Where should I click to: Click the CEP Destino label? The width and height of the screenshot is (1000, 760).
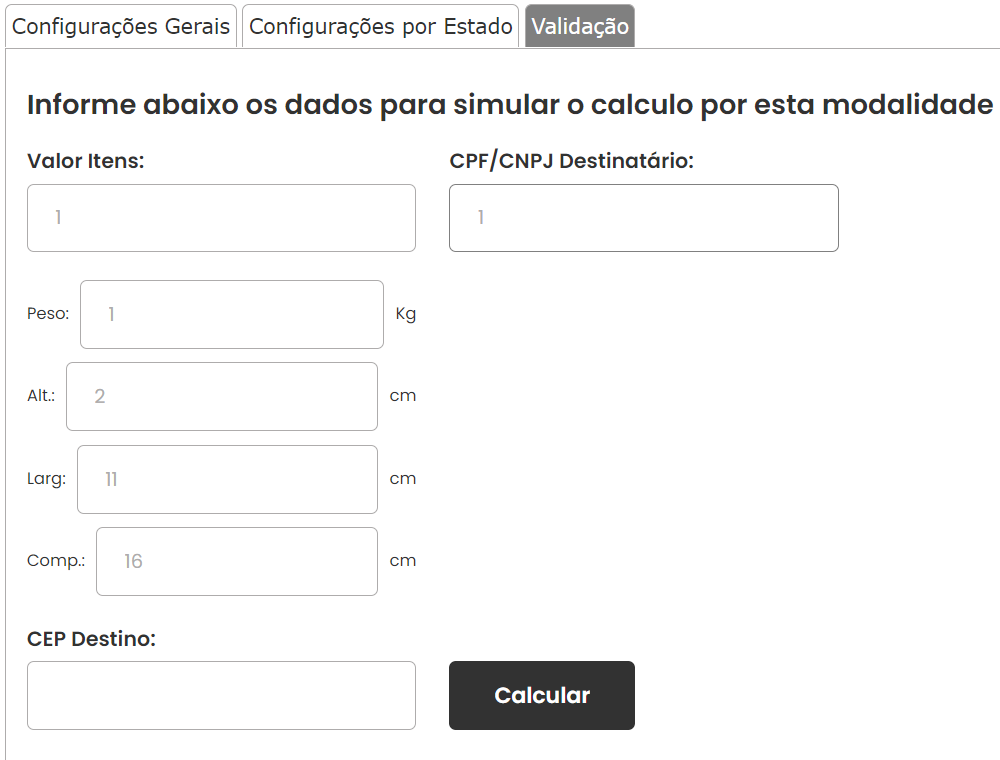click(x=91, y=639)
